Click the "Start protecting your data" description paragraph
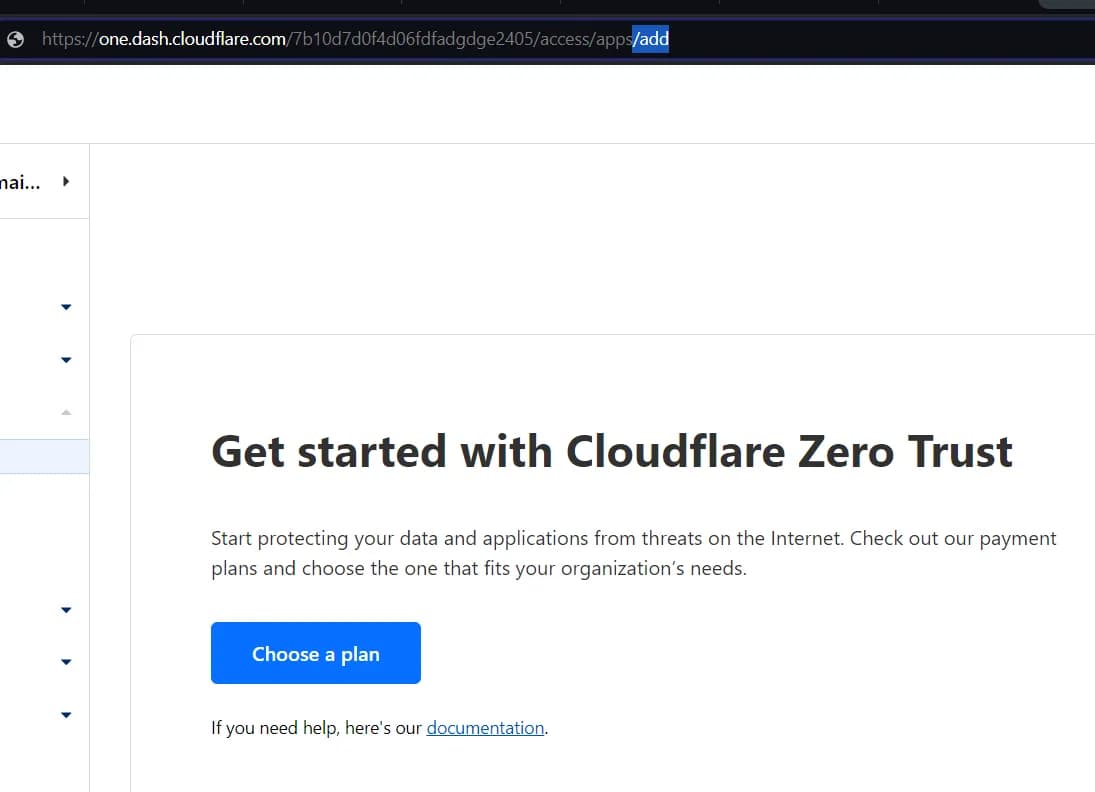1095x792 pixels. pyautogui.click(x=633, y=553)
